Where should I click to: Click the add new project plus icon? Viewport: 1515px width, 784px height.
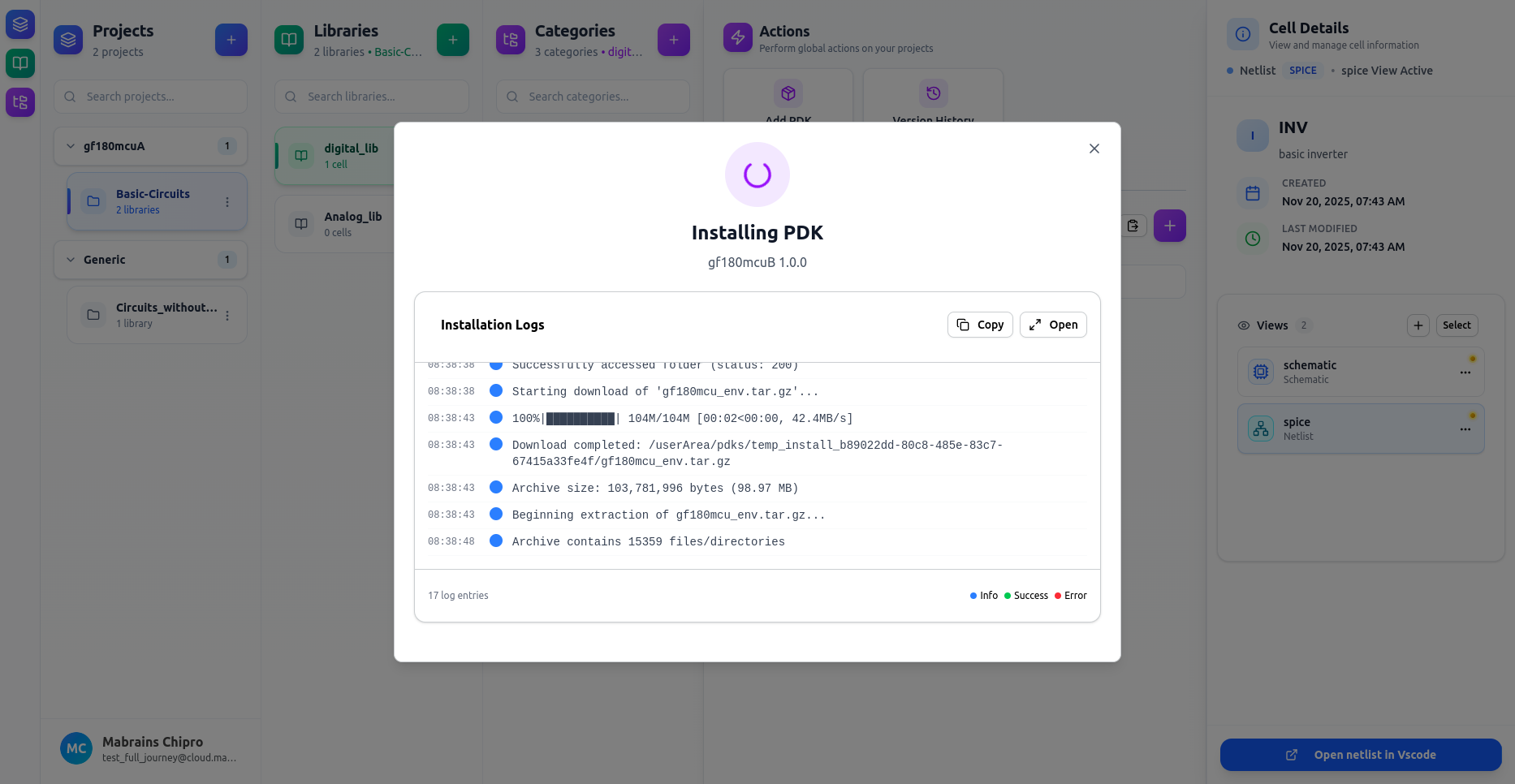[231, 40]
